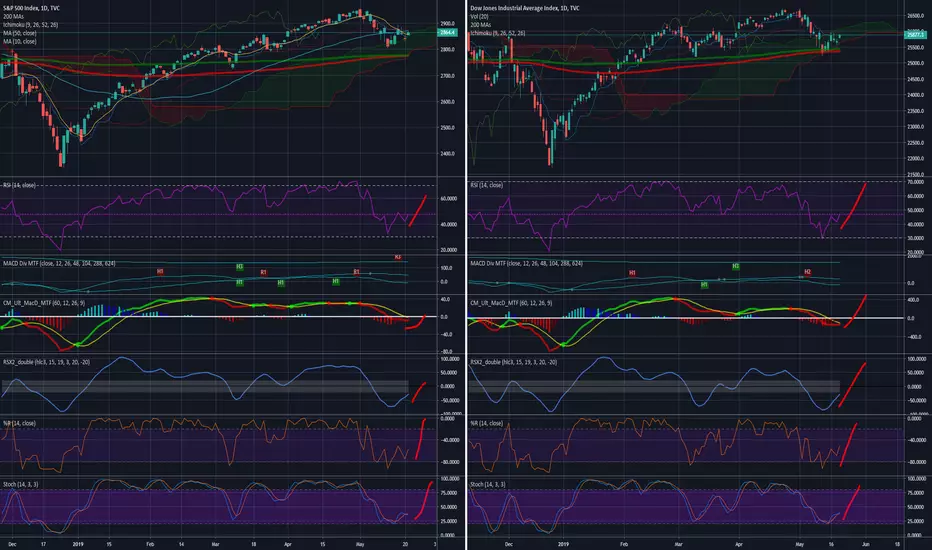Click the 2019 date on S&P time axis
This screenshot has height=550, width=932.
coord(78,544)
